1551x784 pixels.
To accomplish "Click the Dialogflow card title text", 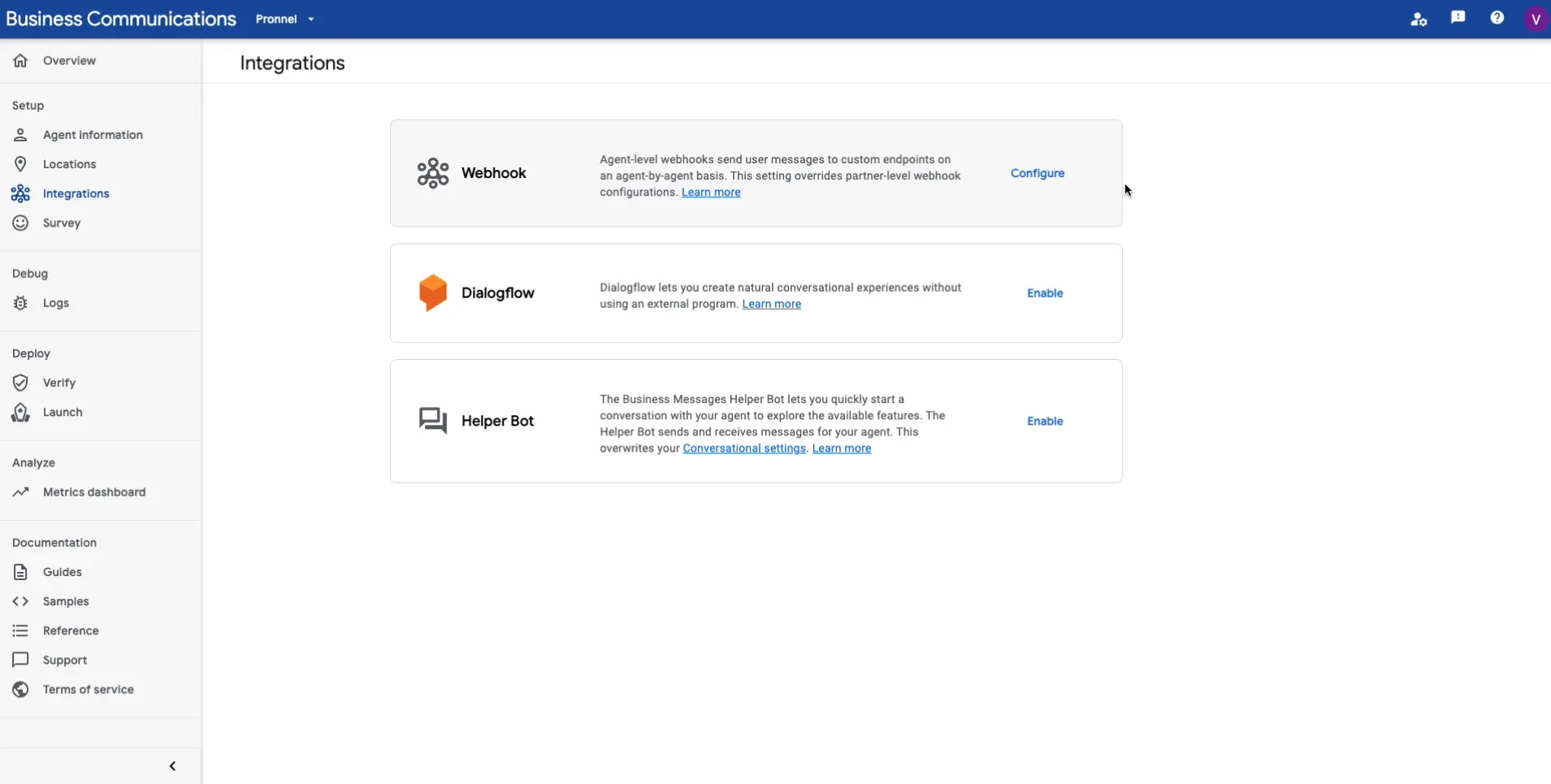I will click(498, 292).
